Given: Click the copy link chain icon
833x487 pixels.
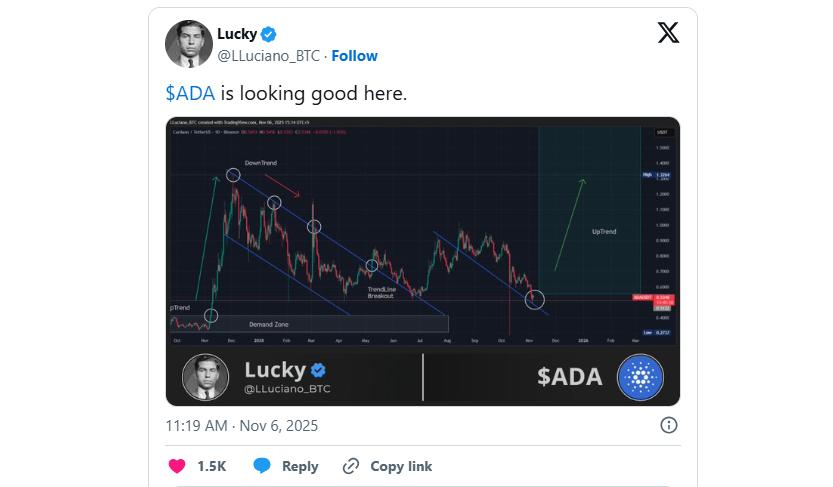Looking at the screenshot, I should (x=351, y=466).
